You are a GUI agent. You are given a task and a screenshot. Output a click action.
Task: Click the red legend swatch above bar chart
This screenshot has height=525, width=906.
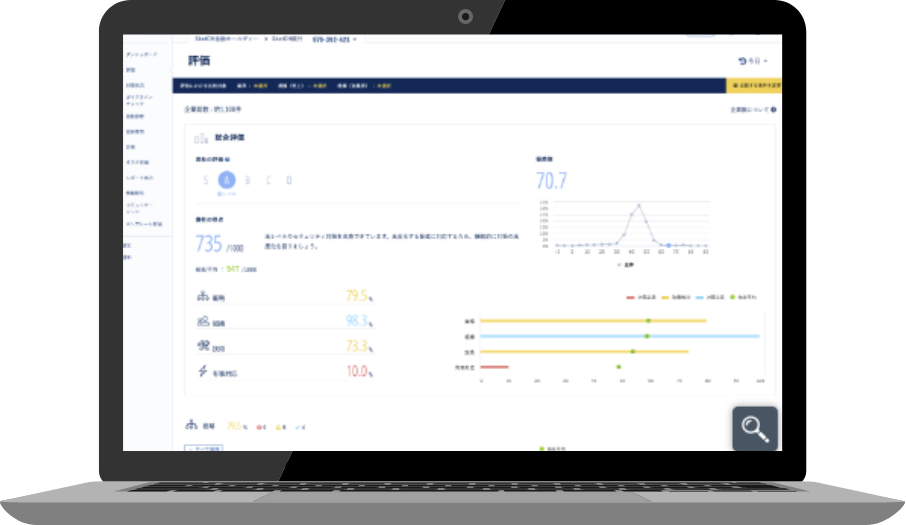pyautogui.click(x=630, y=297)
